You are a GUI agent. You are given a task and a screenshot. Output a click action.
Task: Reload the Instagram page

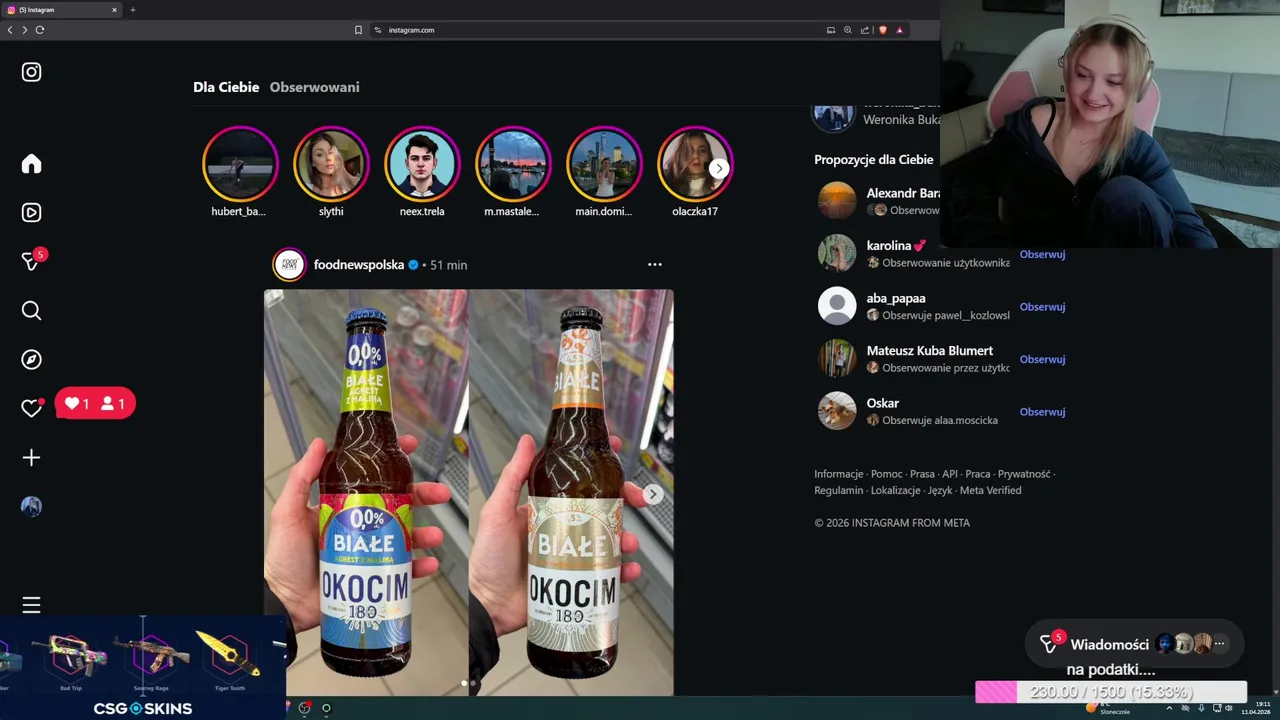point(40,30)
